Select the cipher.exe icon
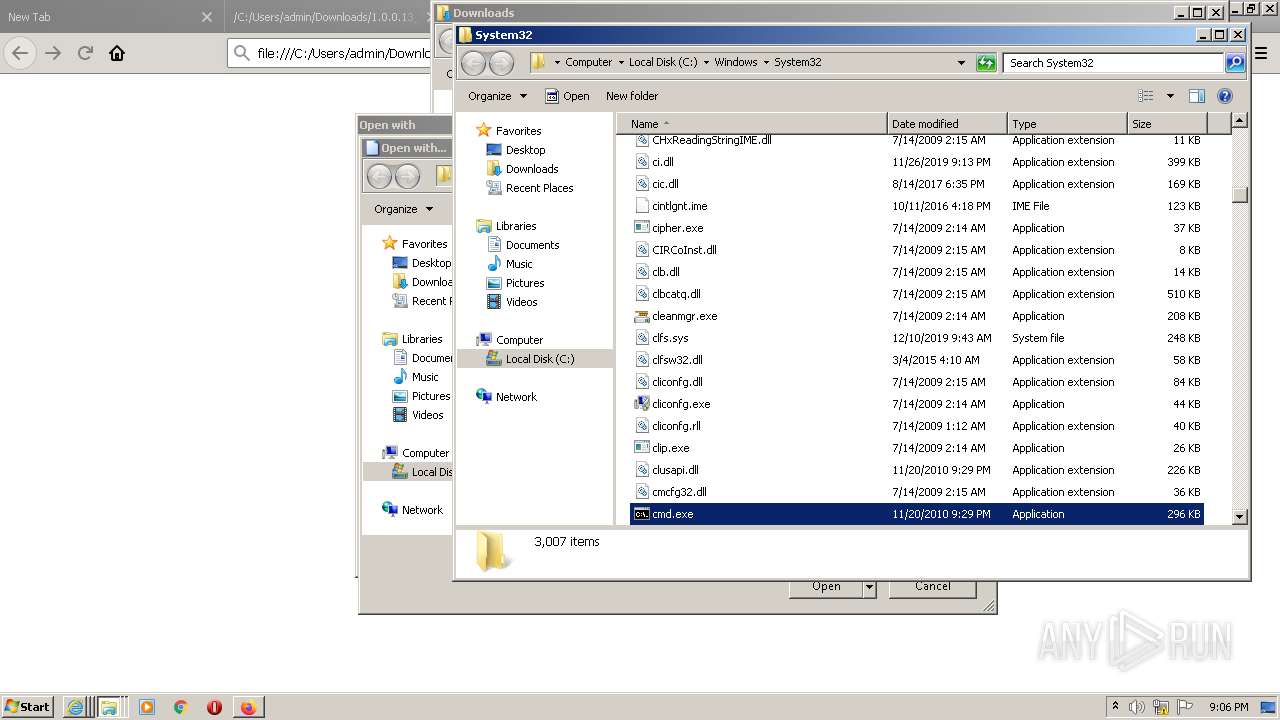This screenshot has height=720, width=1280. coord(642,228)
